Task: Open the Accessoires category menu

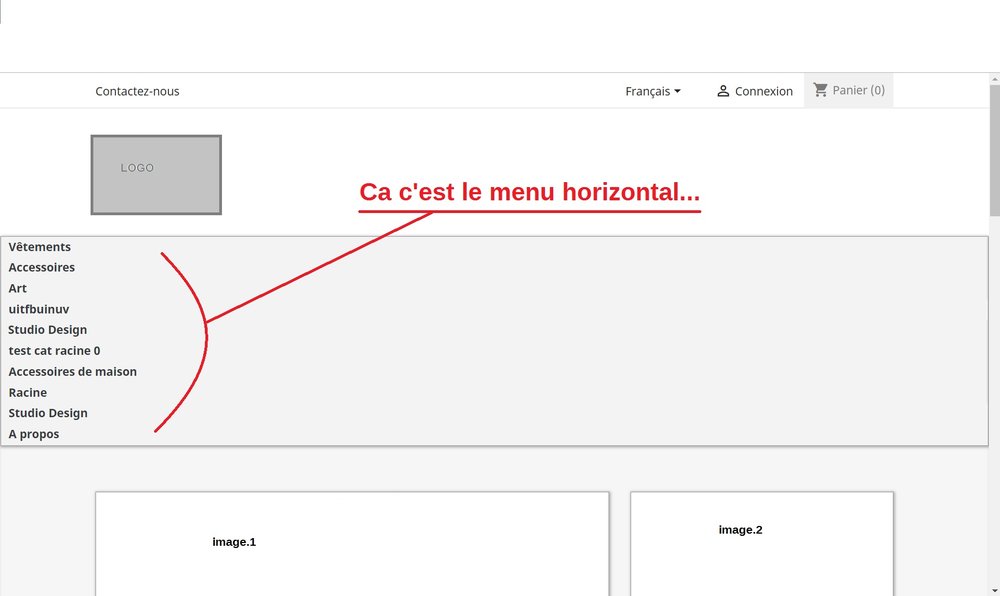Action: 41,267
